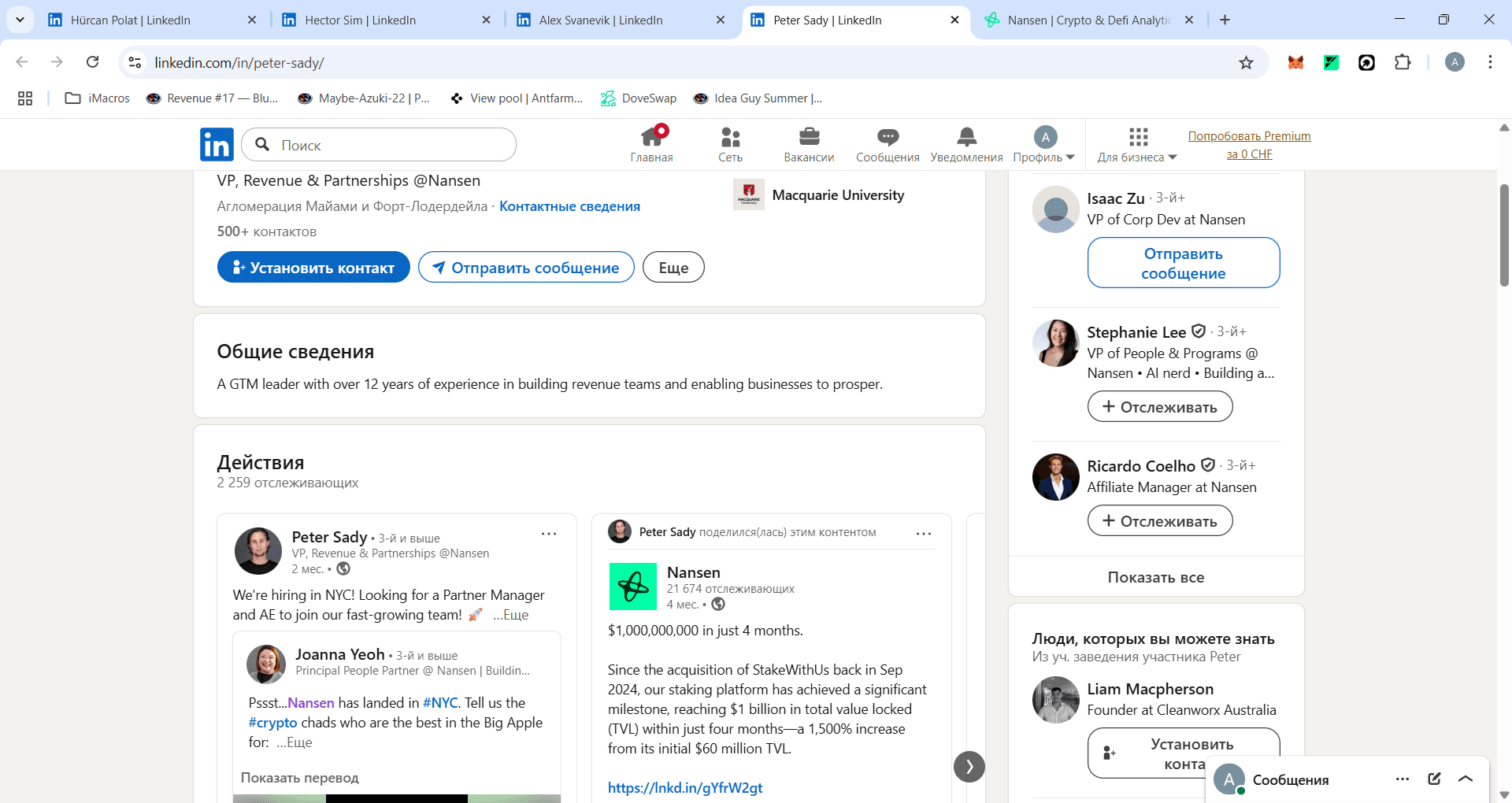Open Сообщения messages in the nav bar
Screen dimensions: 1512x803
(888, 145)
